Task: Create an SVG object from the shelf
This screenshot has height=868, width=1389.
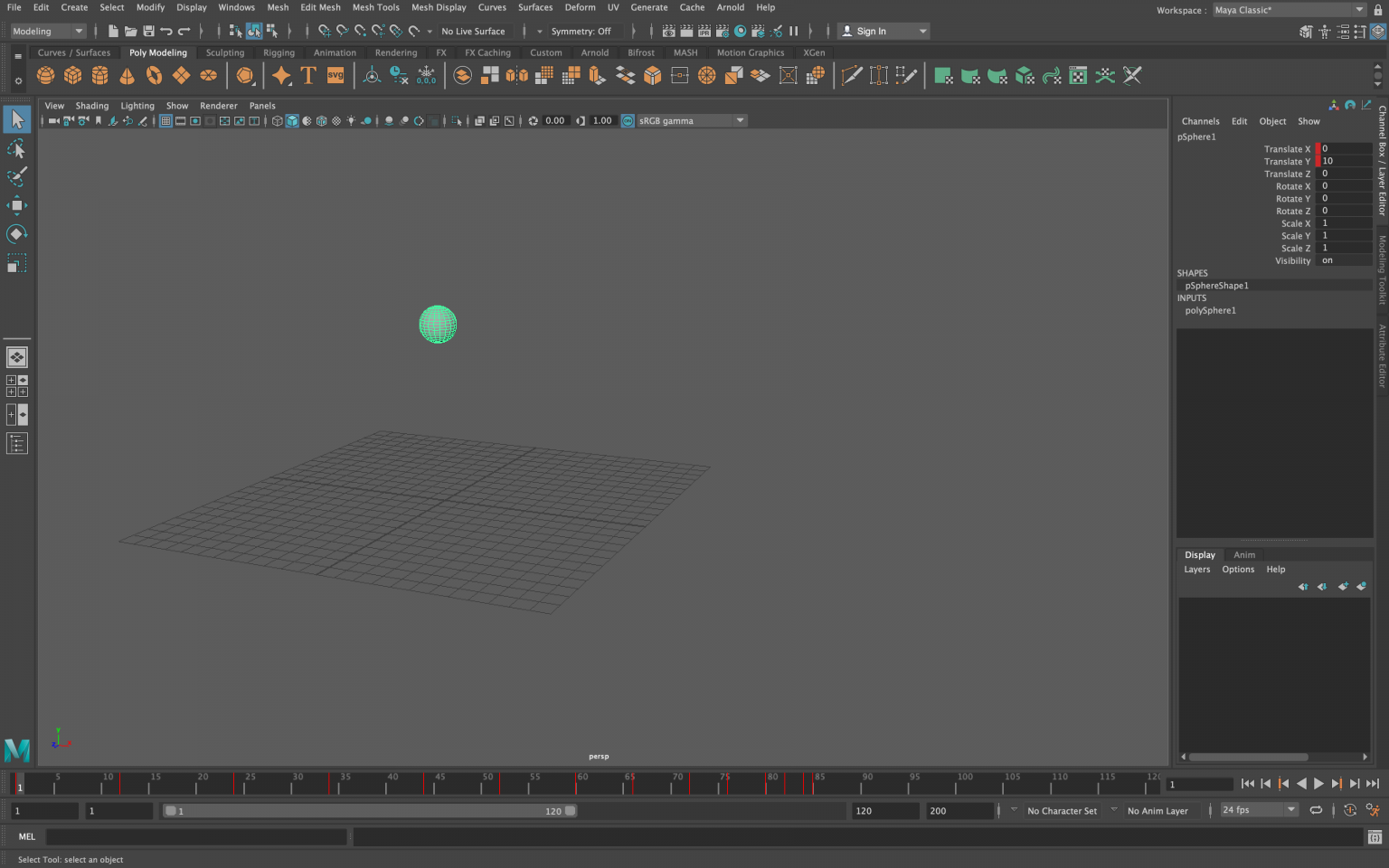Action: 335,75
